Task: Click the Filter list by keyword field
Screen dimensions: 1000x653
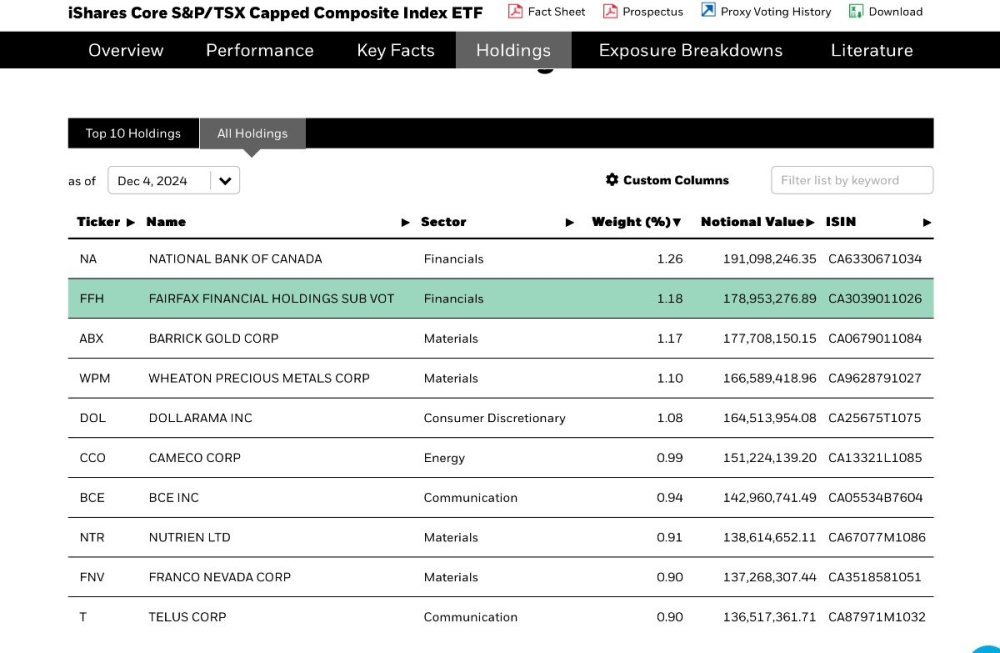Action: [x=852, y=180]
